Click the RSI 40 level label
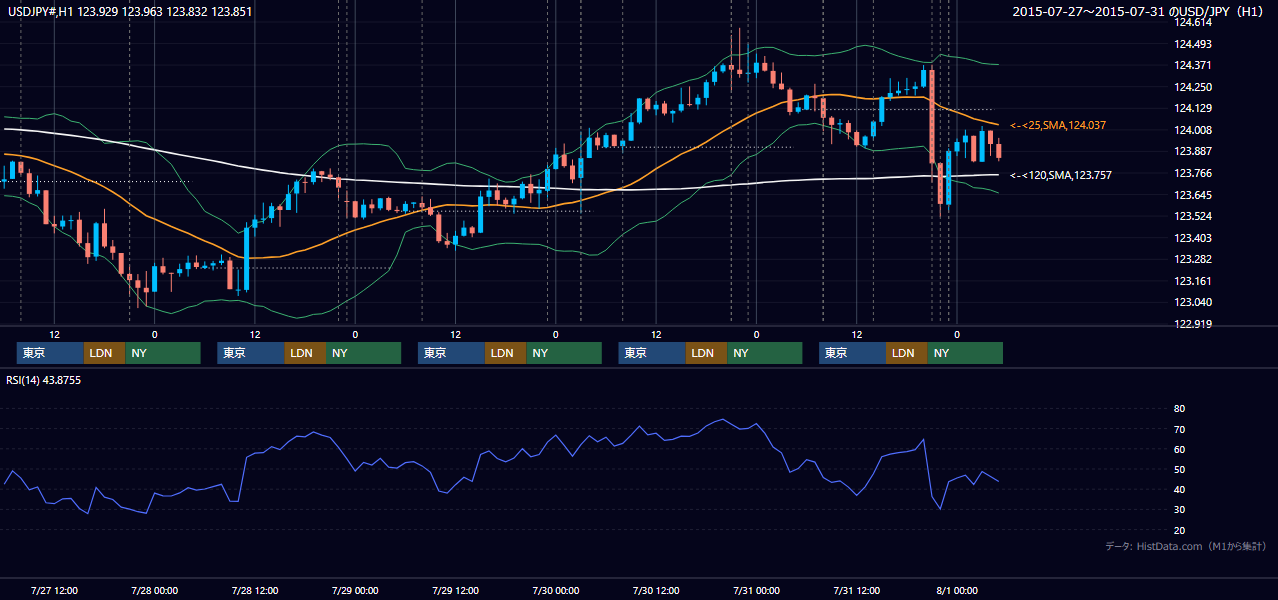This screenshot has height=600, width=1278. click(x=1179, y=489)
